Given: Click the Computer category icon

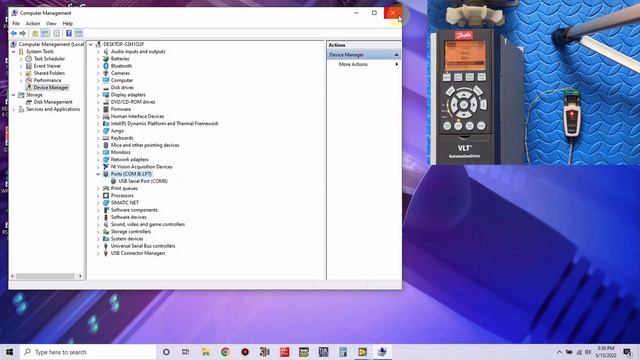Looking at the screenshot, I should point(106,80).
